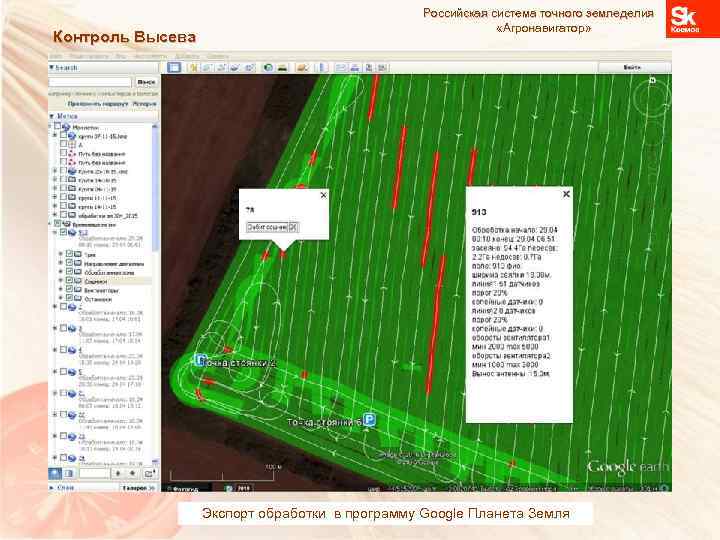The height and width of the screenshot is (540, 720).
Task: Click the Places panel vertical scrollbar
Action: click(155, 294)
